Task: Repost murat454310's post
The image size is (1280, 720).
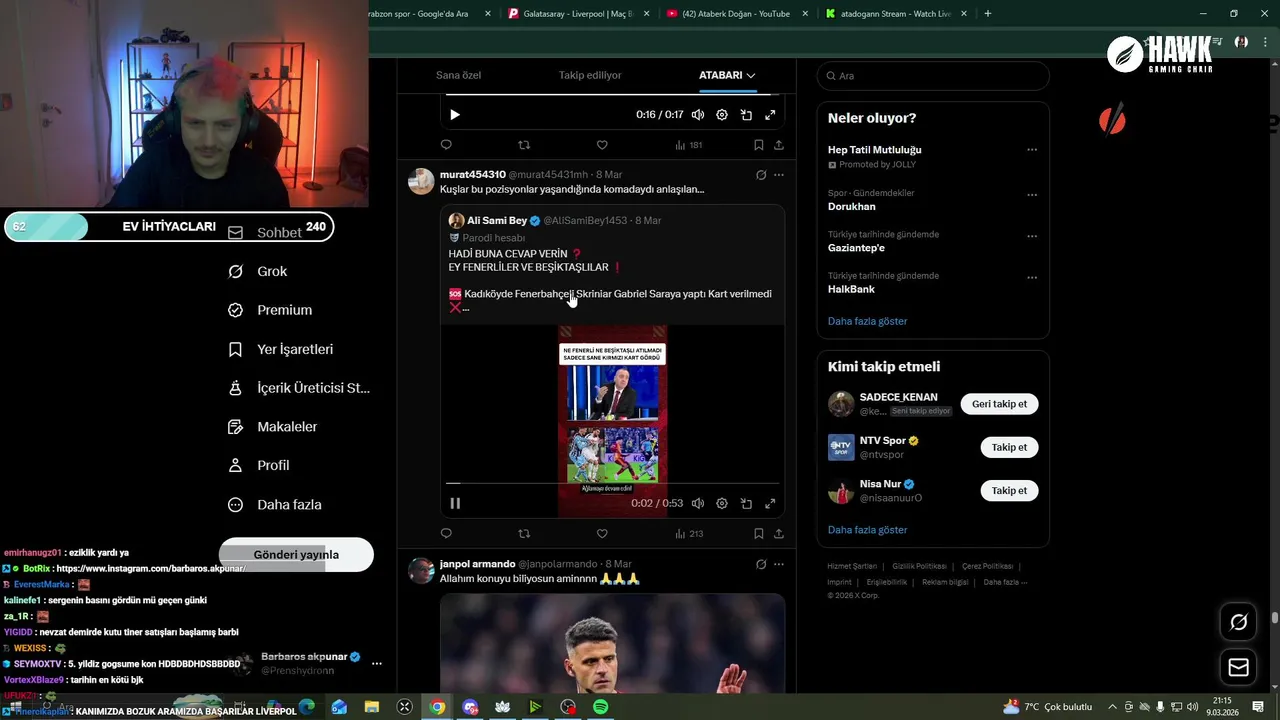Action: pos(524,534)
